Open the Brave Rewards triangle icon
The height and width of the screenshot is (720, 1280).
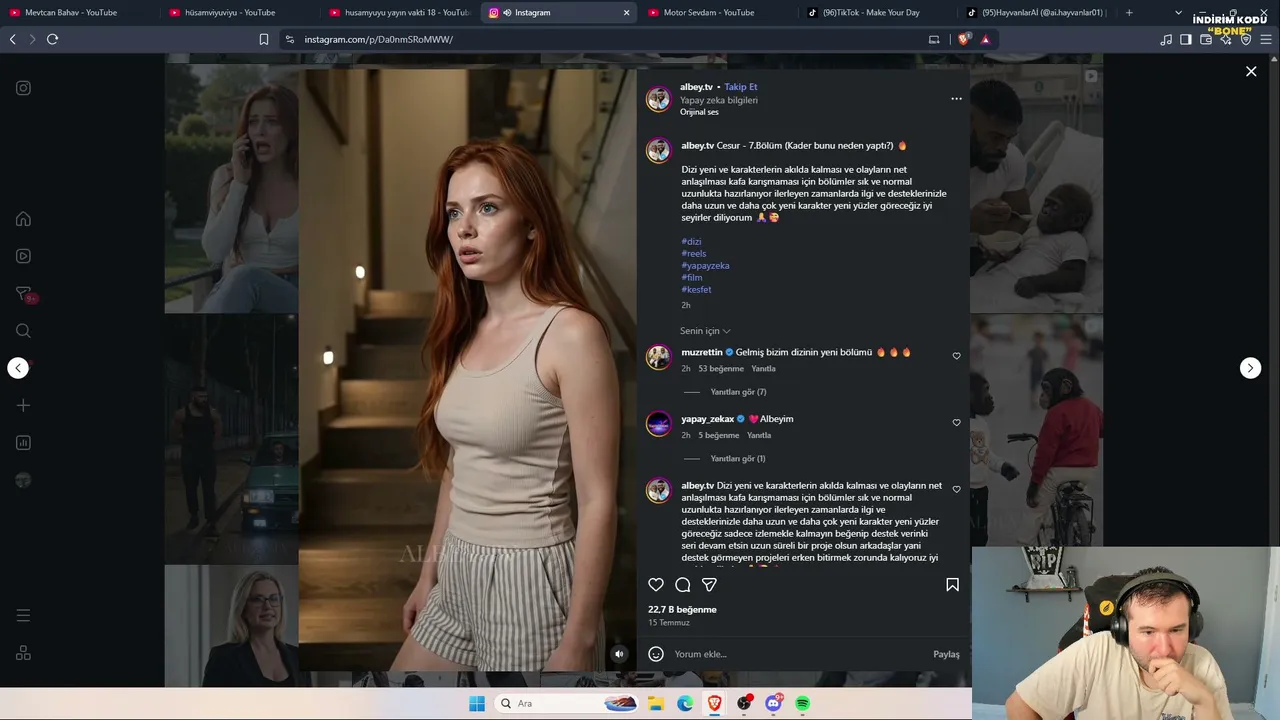click(985, 39)
